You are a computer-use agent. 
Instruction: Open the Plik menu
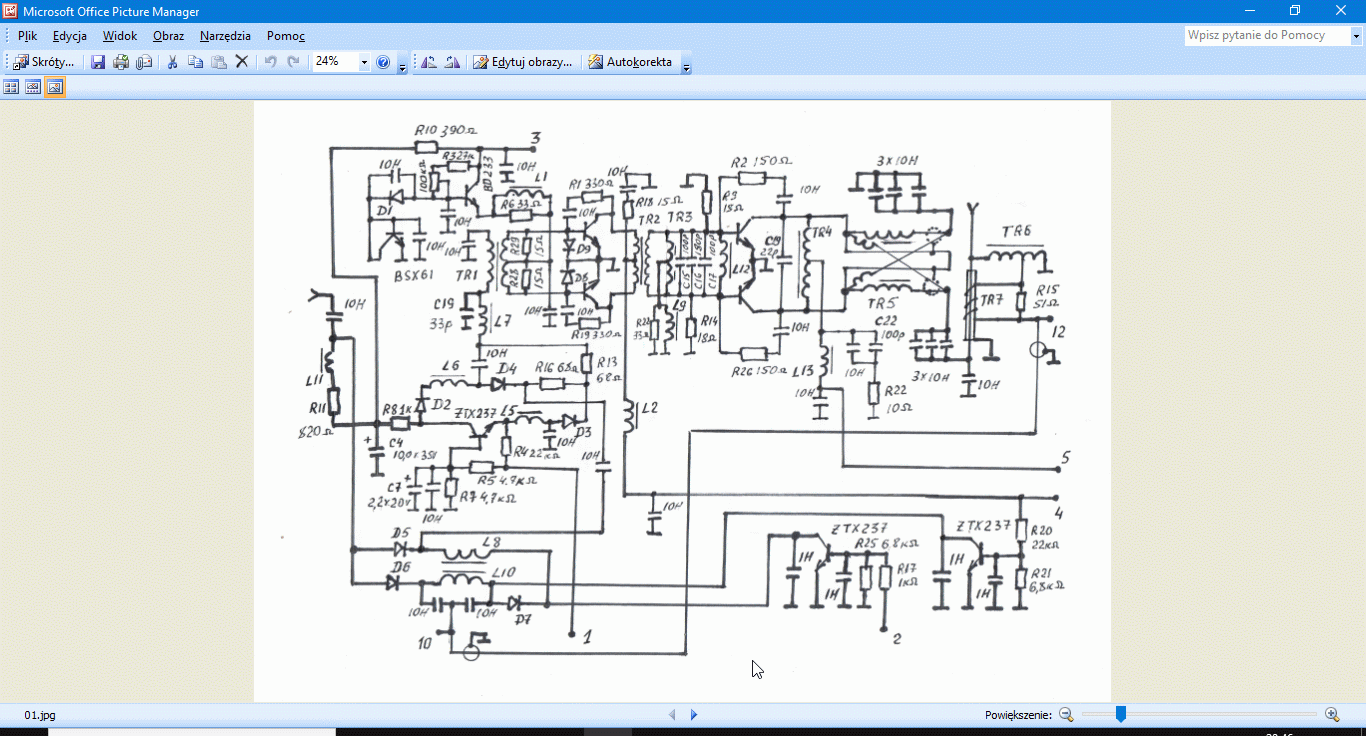27,36
